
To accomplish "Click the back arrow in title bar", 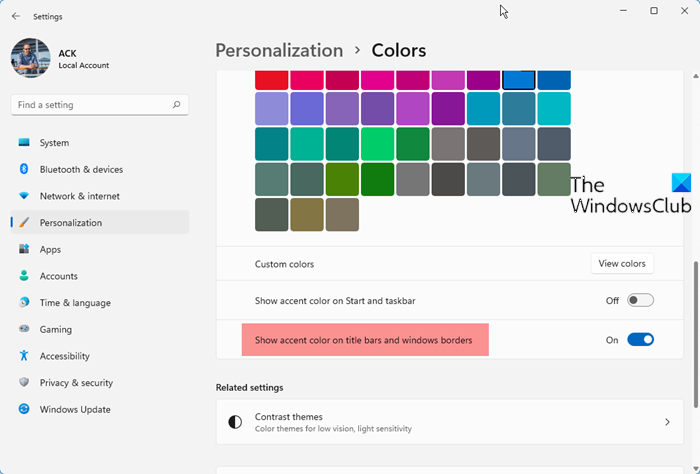I will 15,16.
